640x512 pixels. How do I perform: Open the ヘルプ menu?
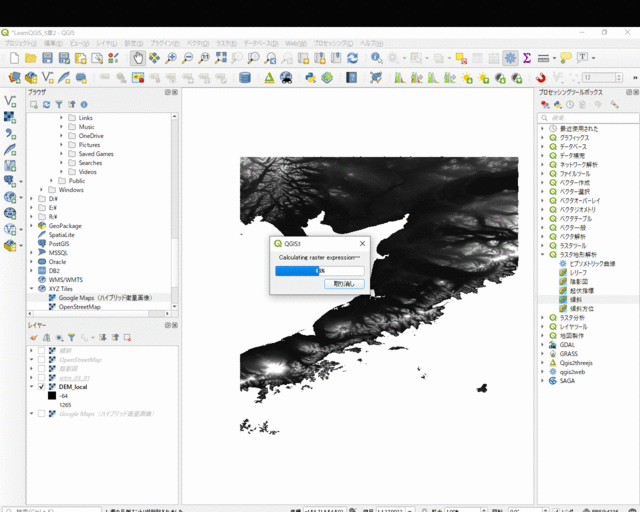tap(371, 43)
